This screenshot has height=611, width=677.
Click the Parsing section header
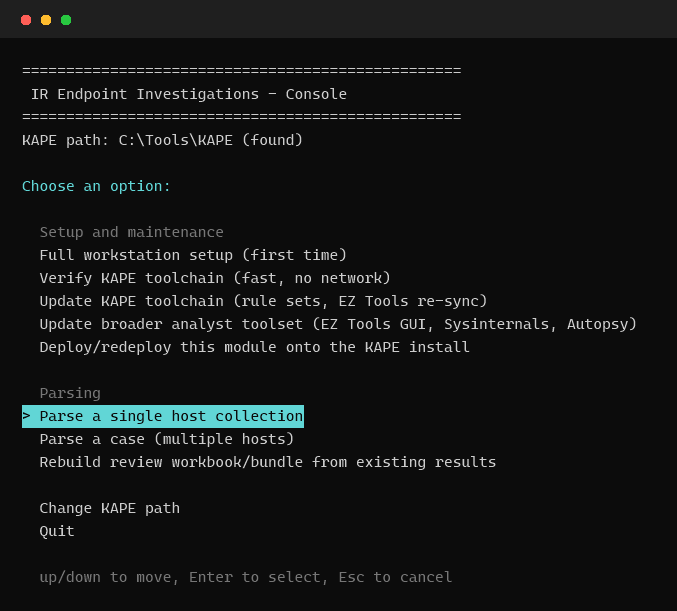click(70, 393)
